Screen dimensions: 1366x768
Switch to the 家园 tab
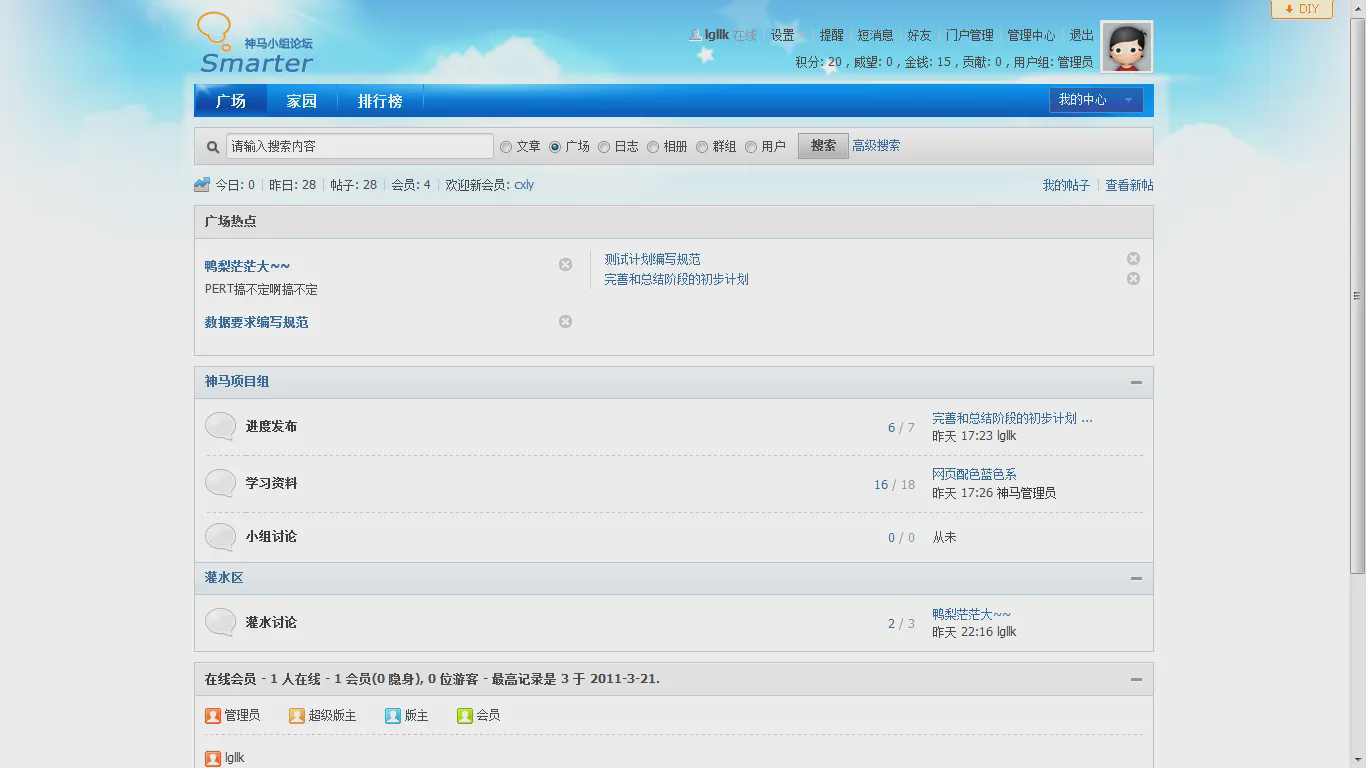point(302,101)
